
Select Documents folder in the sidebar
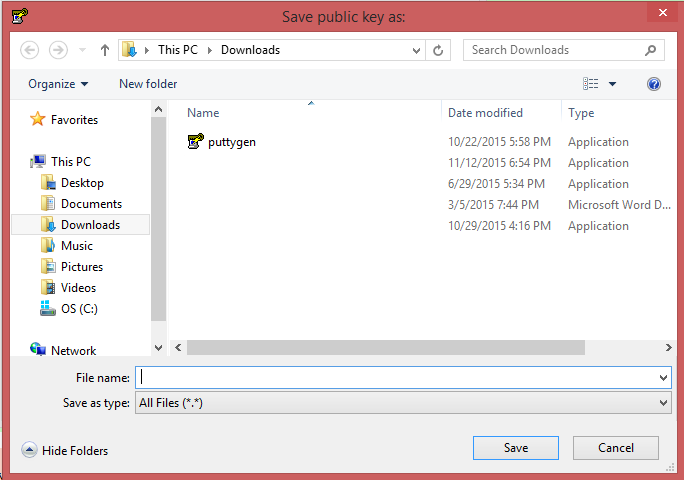(x=90, y=204)
